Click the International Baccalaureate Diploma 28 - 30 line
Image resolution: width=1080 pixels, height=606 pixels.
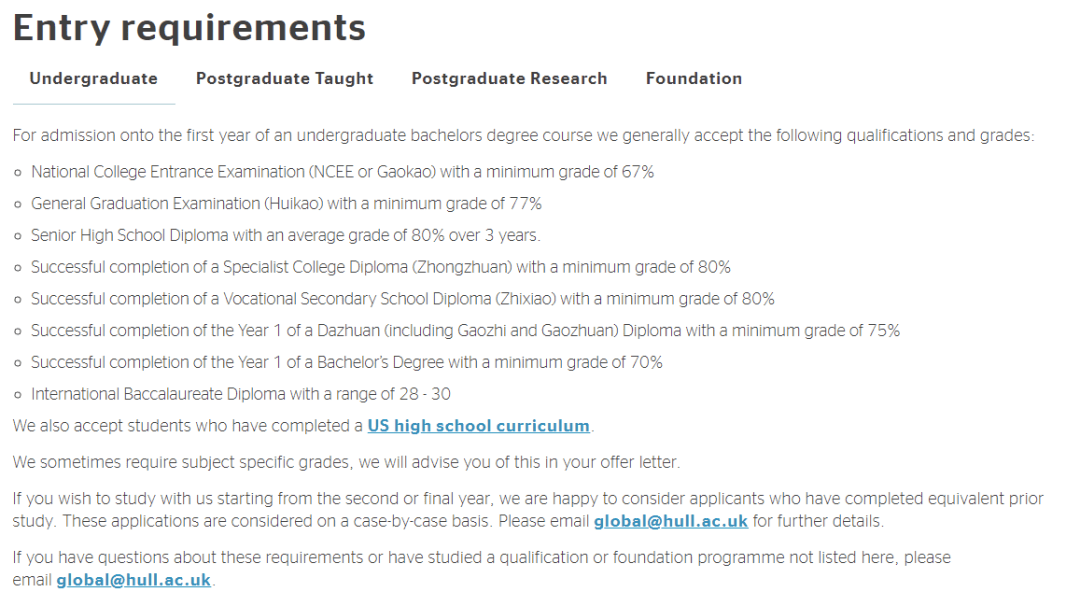click(241, 394)
